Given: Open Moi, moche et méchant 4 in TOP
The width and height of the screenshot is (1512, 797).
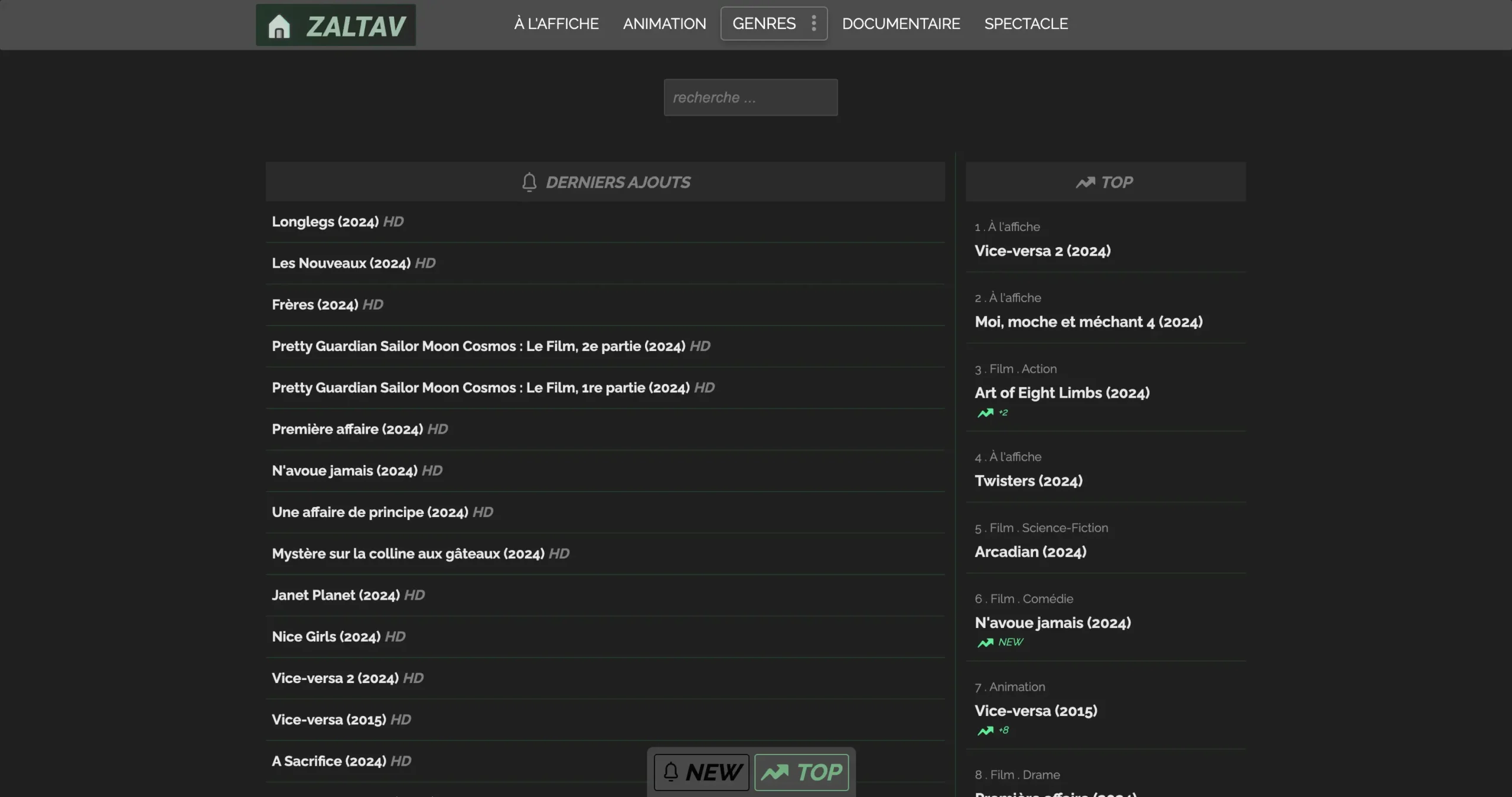Looking at the screenshot, I should (x=1089, y=321).
